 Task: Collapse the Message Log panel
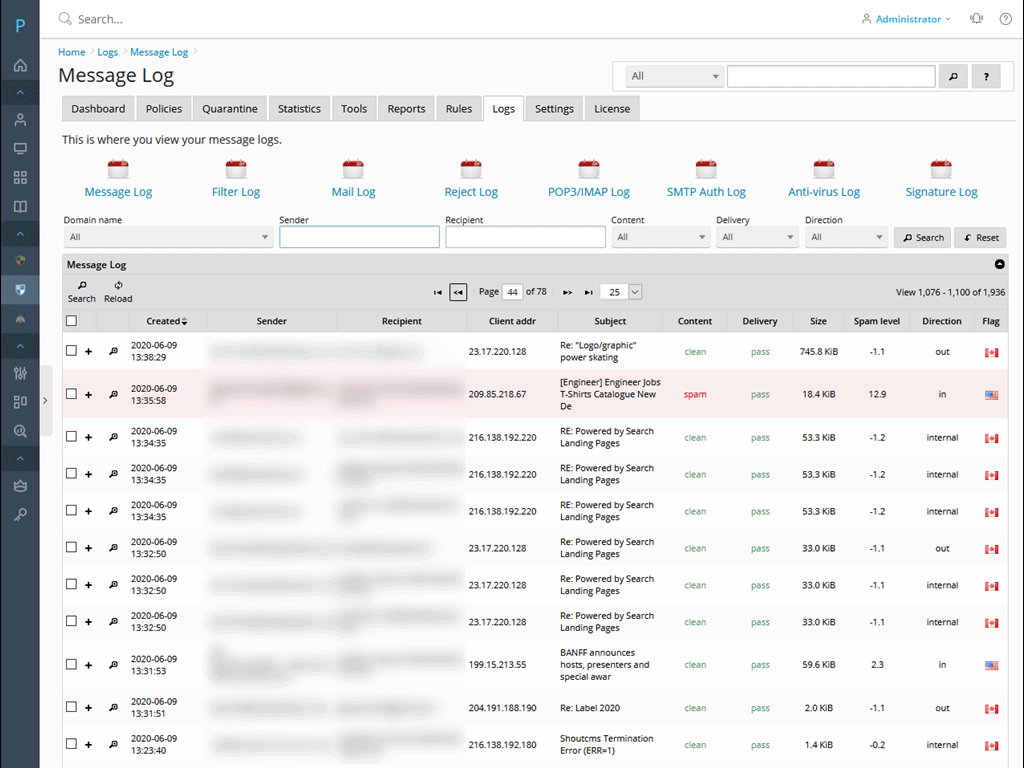point(1000,264)
